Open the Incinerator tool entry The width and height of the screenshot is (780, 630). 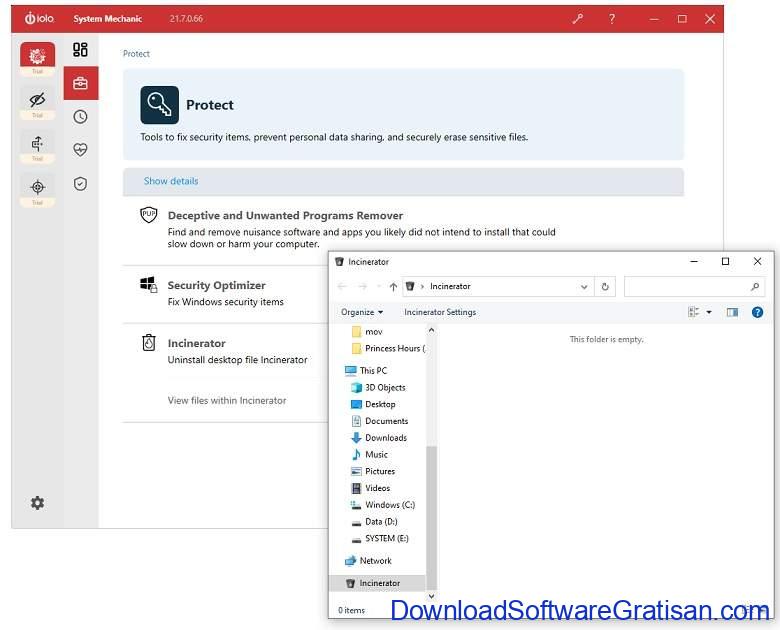(x=196, y=343)
